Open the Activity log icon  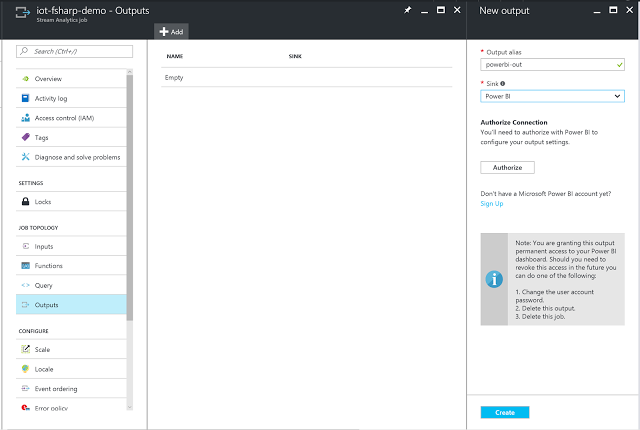25,99
